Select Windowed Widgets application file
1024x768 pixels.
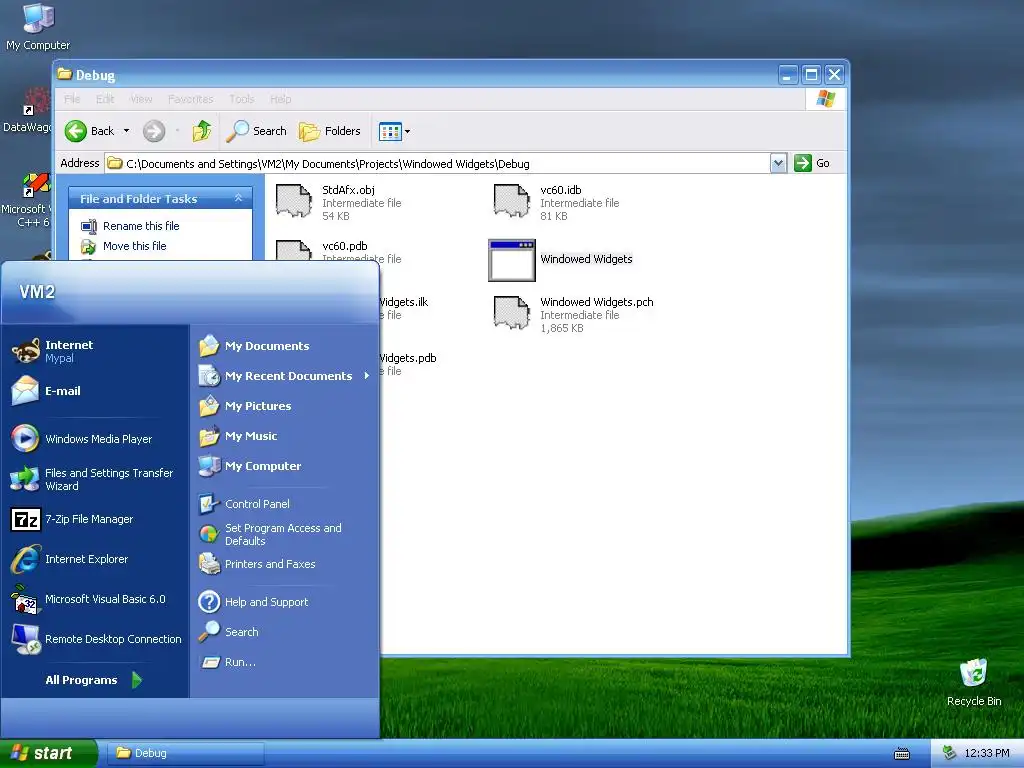click(x=561, y=260)
